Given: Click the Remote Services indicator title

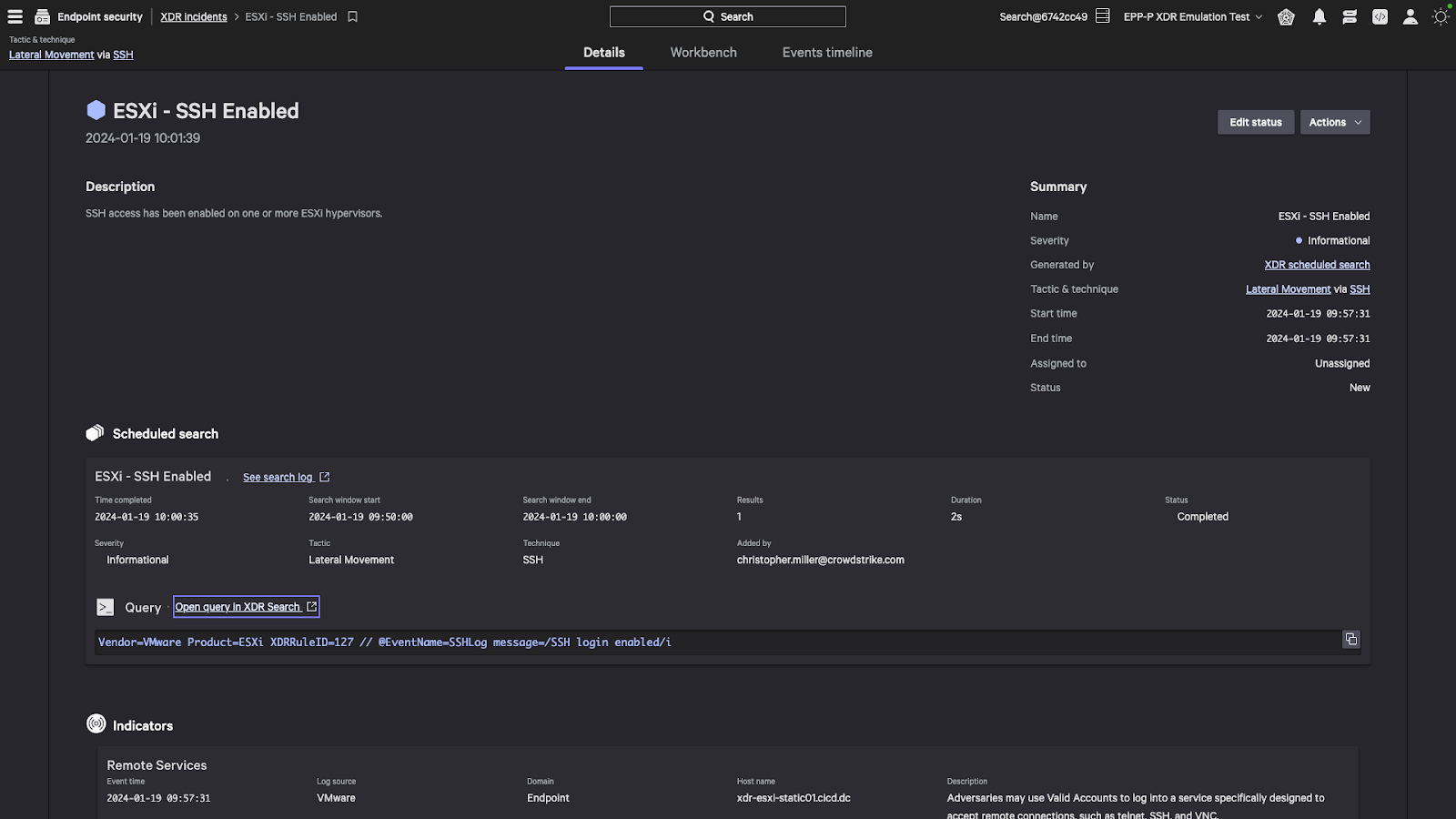Looking at the screenshot, I should [157, 765].
